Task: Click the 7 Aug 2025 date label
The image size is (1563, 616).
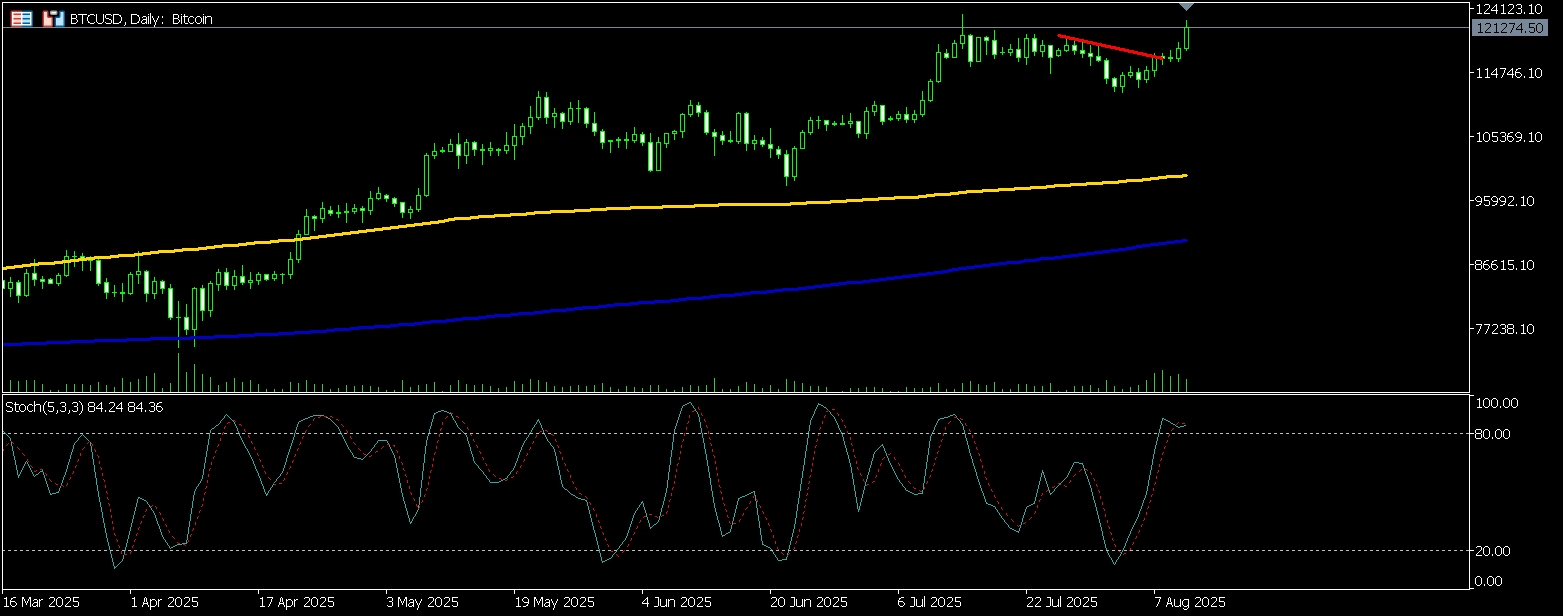Action: click(1190, 603)
